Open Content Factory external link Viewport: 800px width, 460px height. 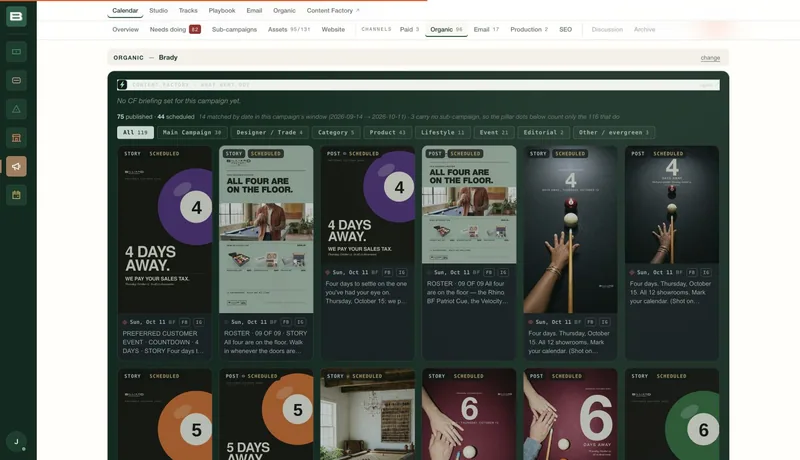pyautogui.click(x=333, y=10)
